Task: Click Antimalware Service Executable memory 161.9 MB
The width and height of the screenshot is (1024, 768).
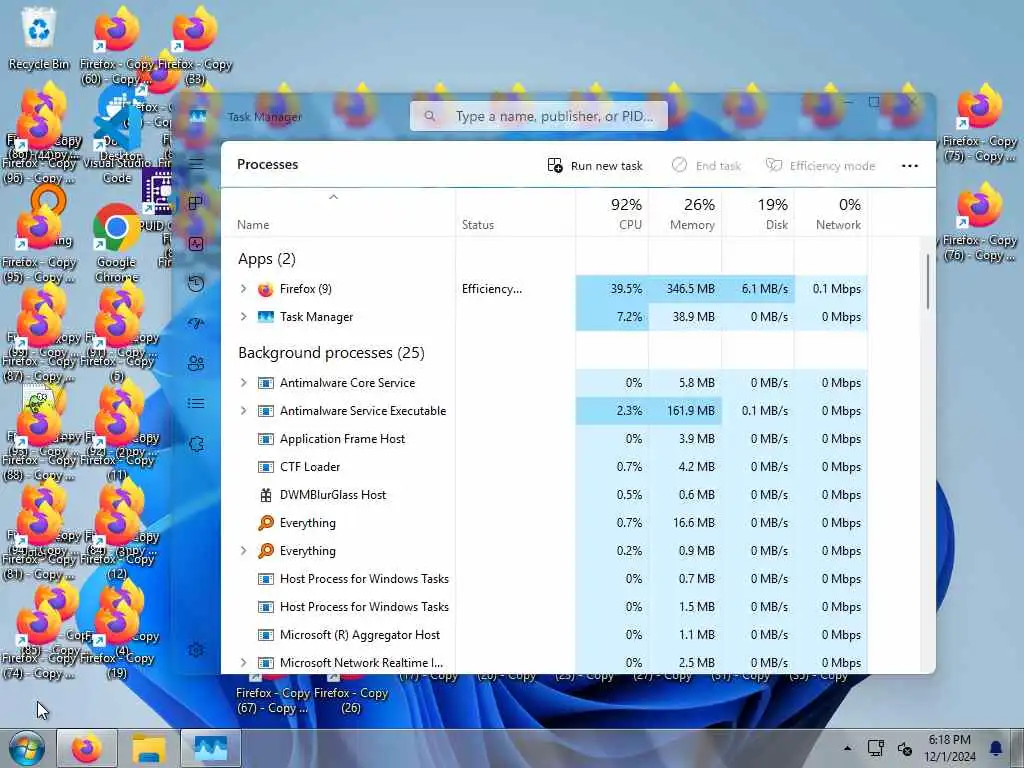Action: (690, 411)
